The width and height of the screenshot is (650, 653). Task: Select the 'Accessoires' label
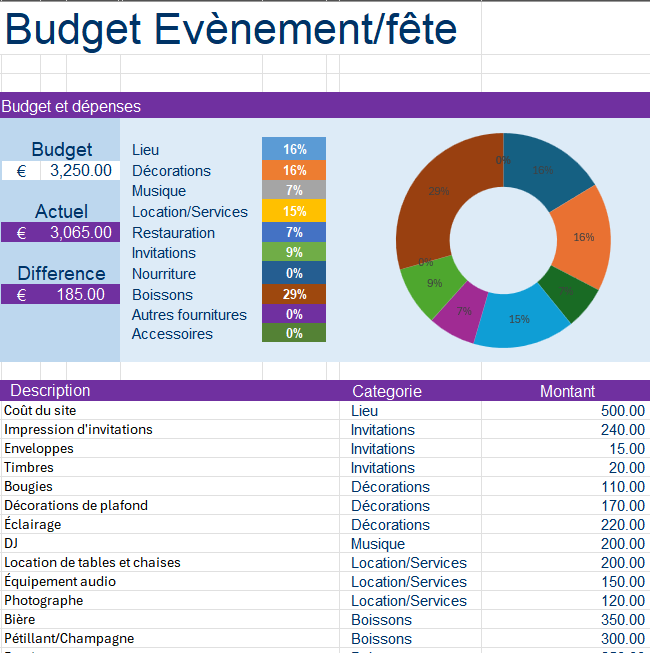pos(172,334)
